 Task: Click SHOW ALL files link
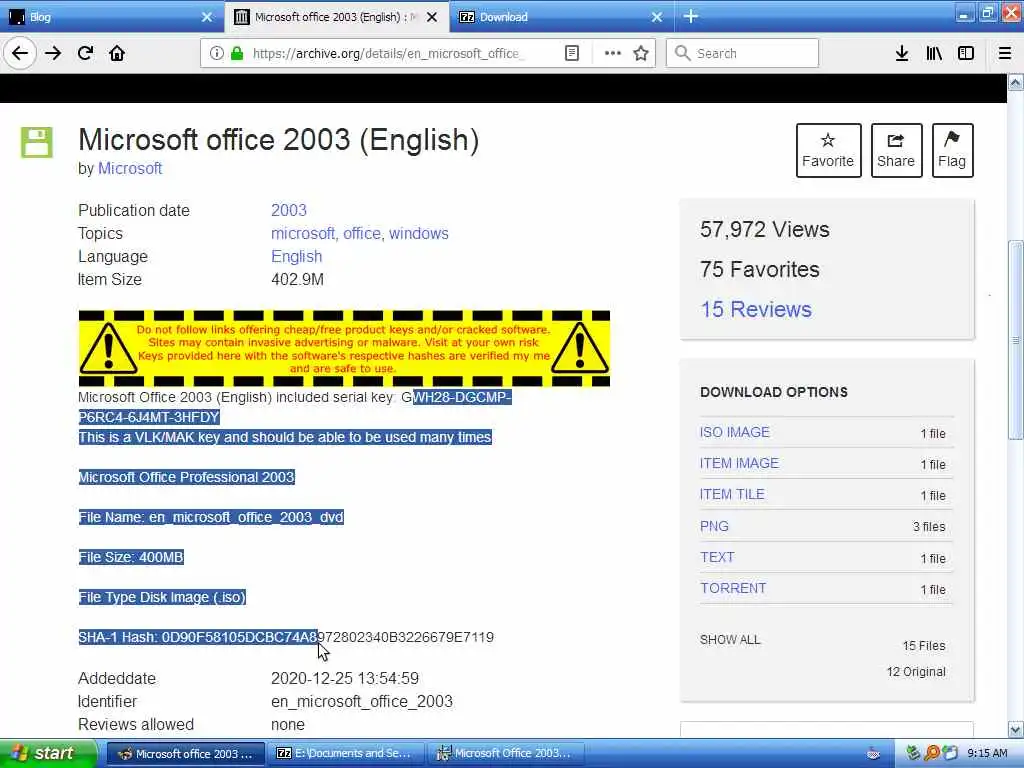(x=730, y=640)
